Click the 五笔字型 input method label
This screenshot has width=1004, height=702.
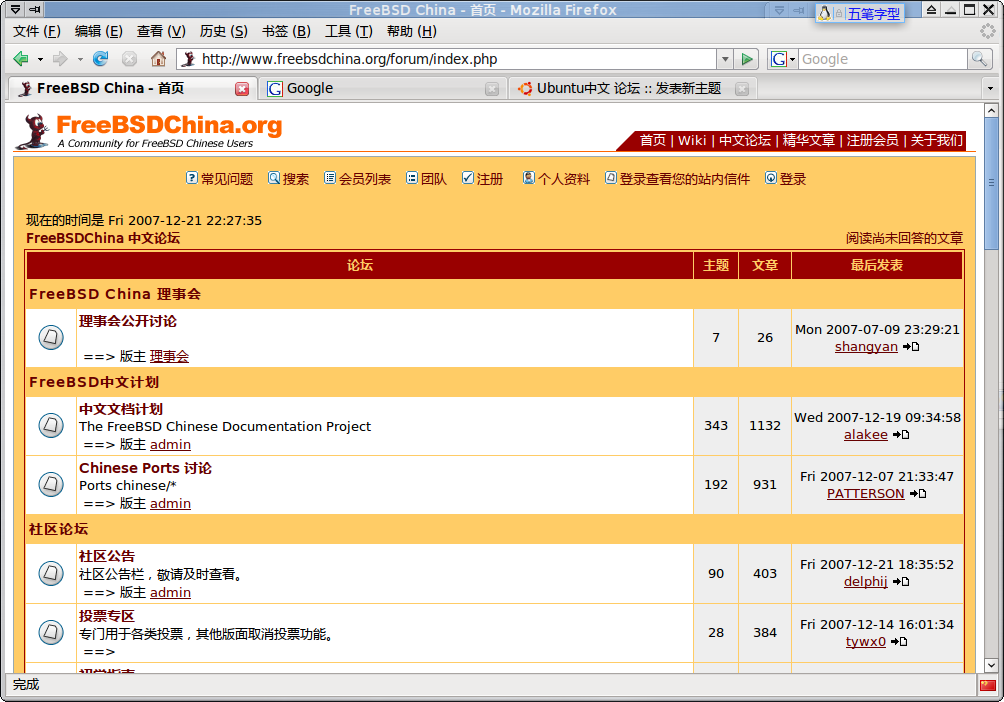(x=873, y=13)
